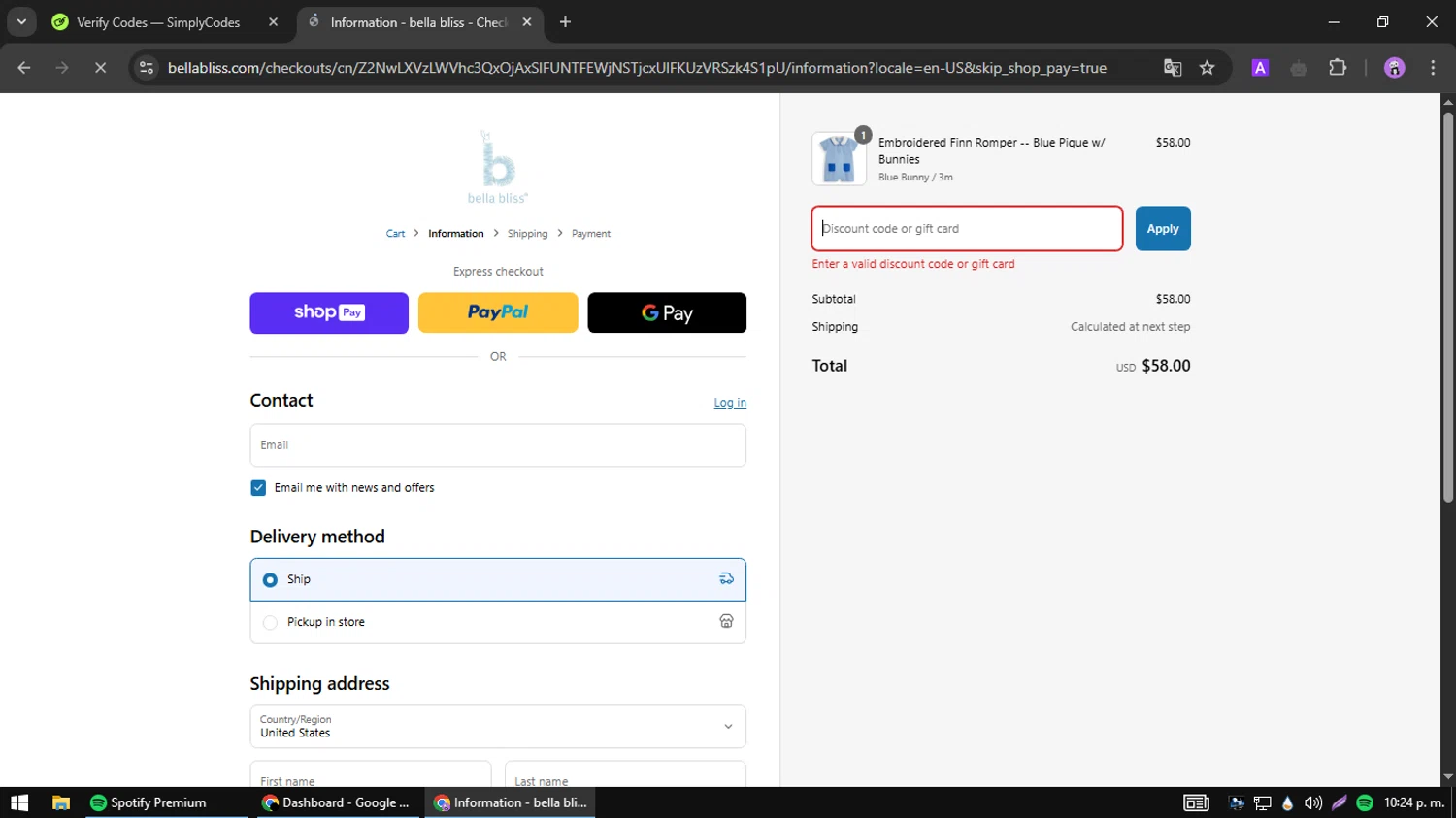Open the purple A extension
This screenshot has height=818, width=1456.
1260,68
